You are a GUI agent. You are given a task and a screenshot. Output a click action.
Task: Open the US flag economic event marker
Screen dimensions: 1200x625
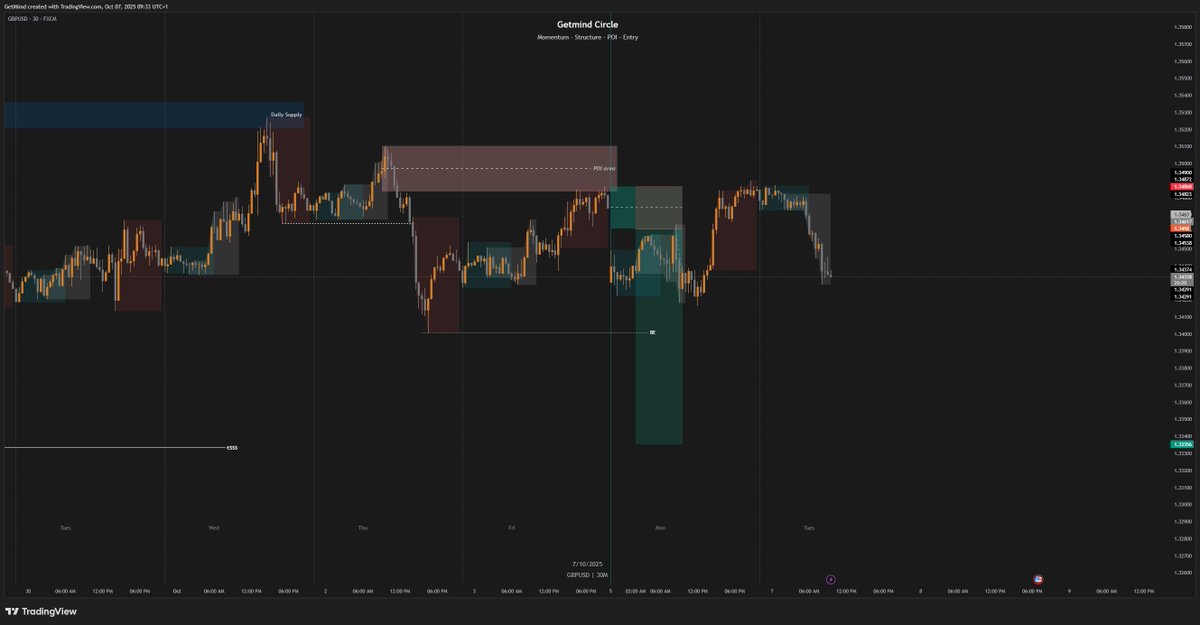click(x=1038, y=579)
